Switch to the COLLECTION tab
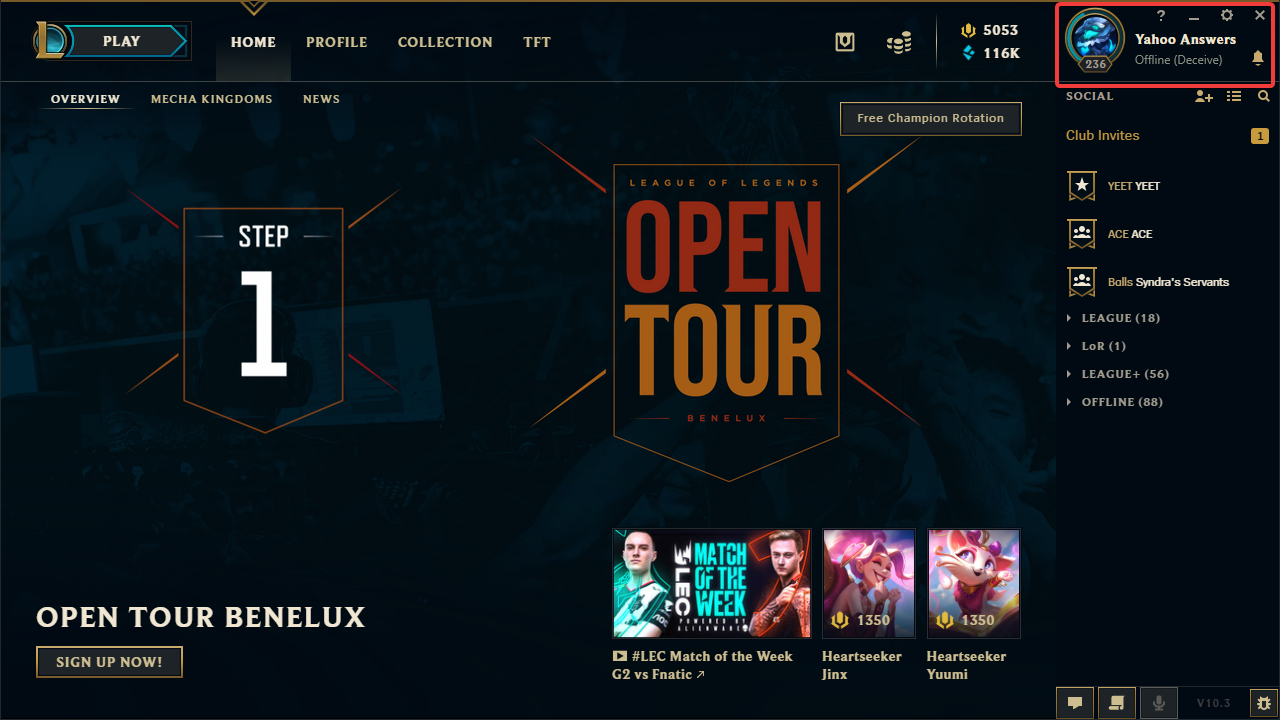 coord(445,42)
